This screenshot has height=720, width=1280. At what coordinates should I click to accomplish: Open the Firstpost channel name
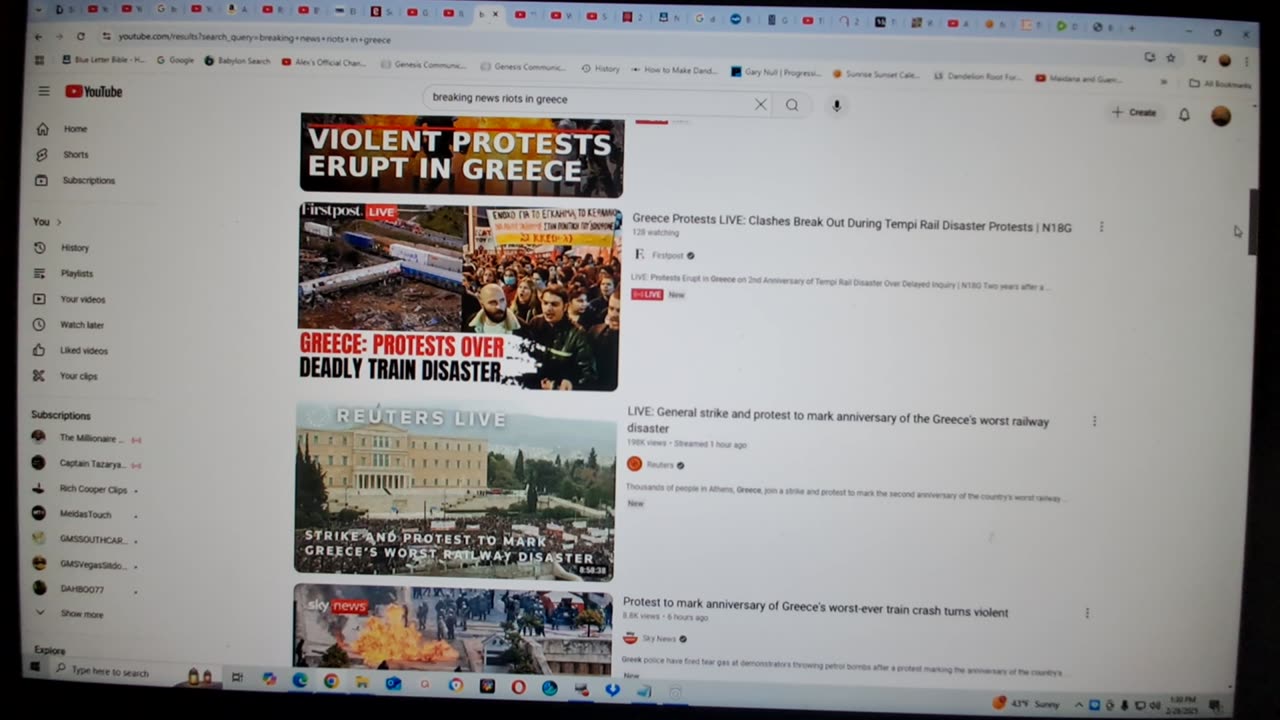click(667, 256)
